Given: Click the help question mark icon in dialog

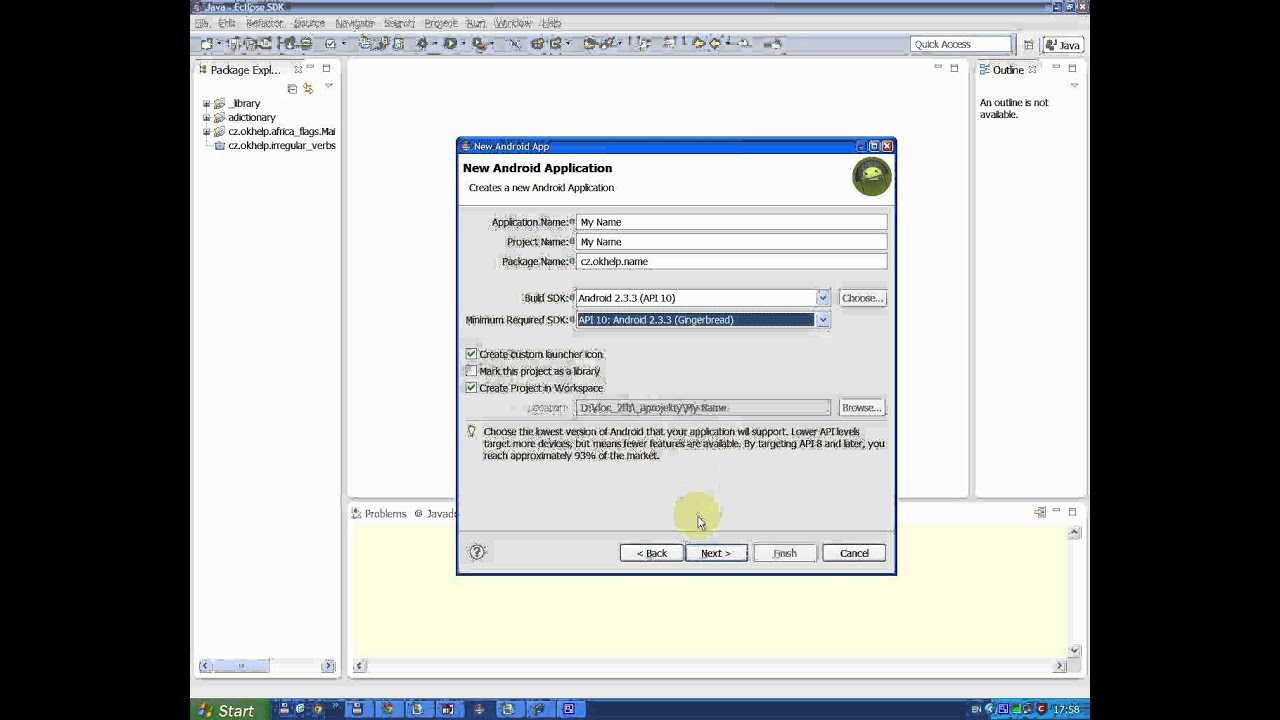Looking at the screenshot, I should pos(477,552).
